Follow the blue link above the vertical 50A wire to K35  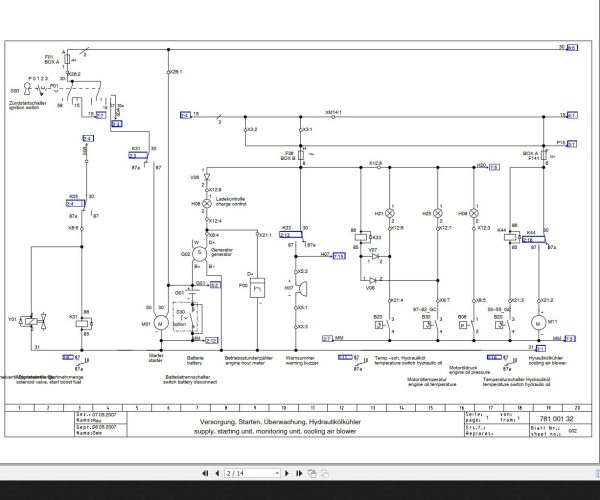point(88,138)
